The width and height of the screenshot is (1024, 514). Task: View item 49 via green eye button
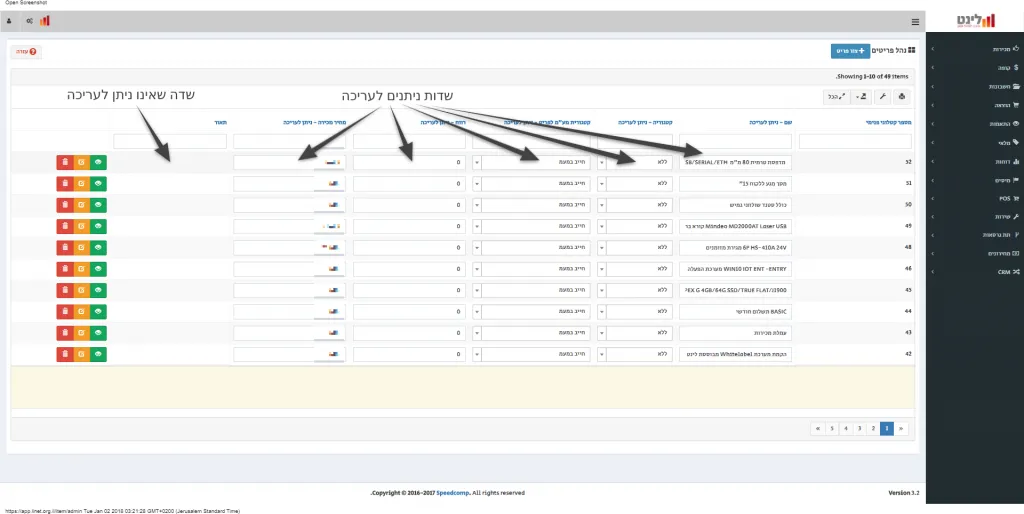(x=99, y=227)
